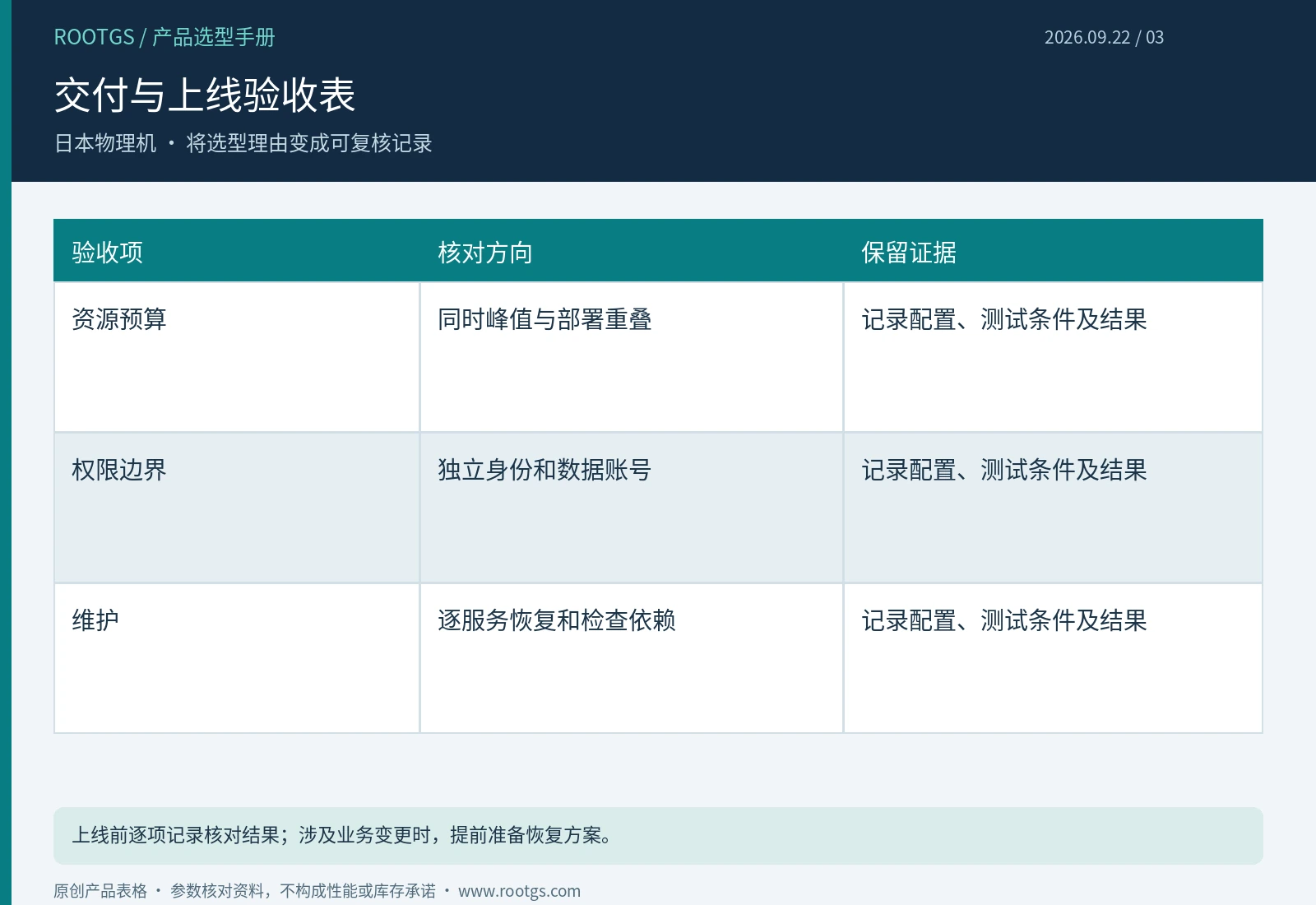Select the 独立身份和数据账号 cell
The height and width of the screenshot is (905, 1316).
pos(632,508)
